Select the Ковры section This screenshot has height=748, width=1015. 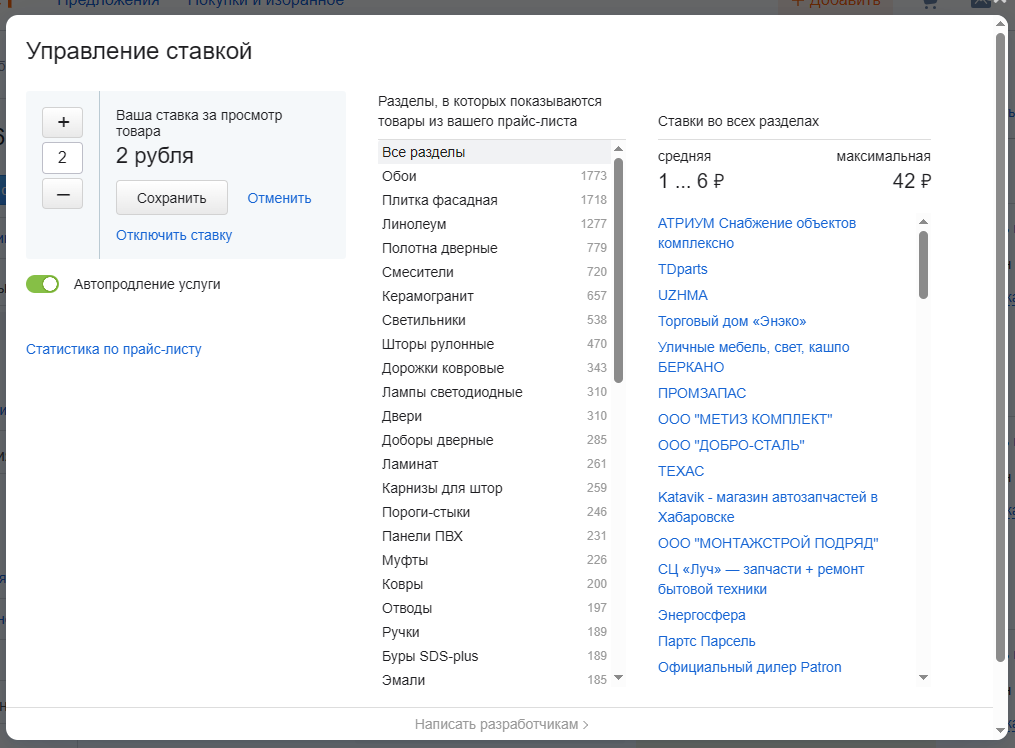coord(494,583)
